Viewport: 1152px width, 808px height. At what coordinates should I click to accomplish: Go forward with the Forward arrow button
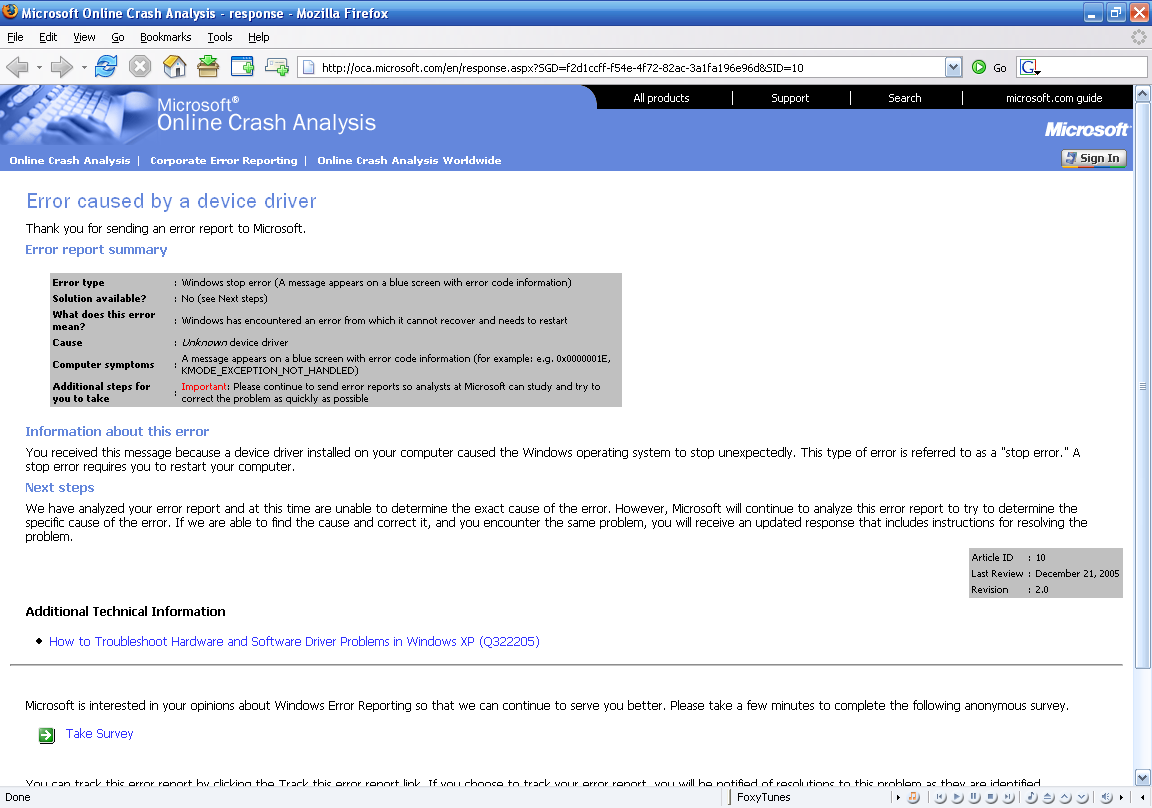62,67
